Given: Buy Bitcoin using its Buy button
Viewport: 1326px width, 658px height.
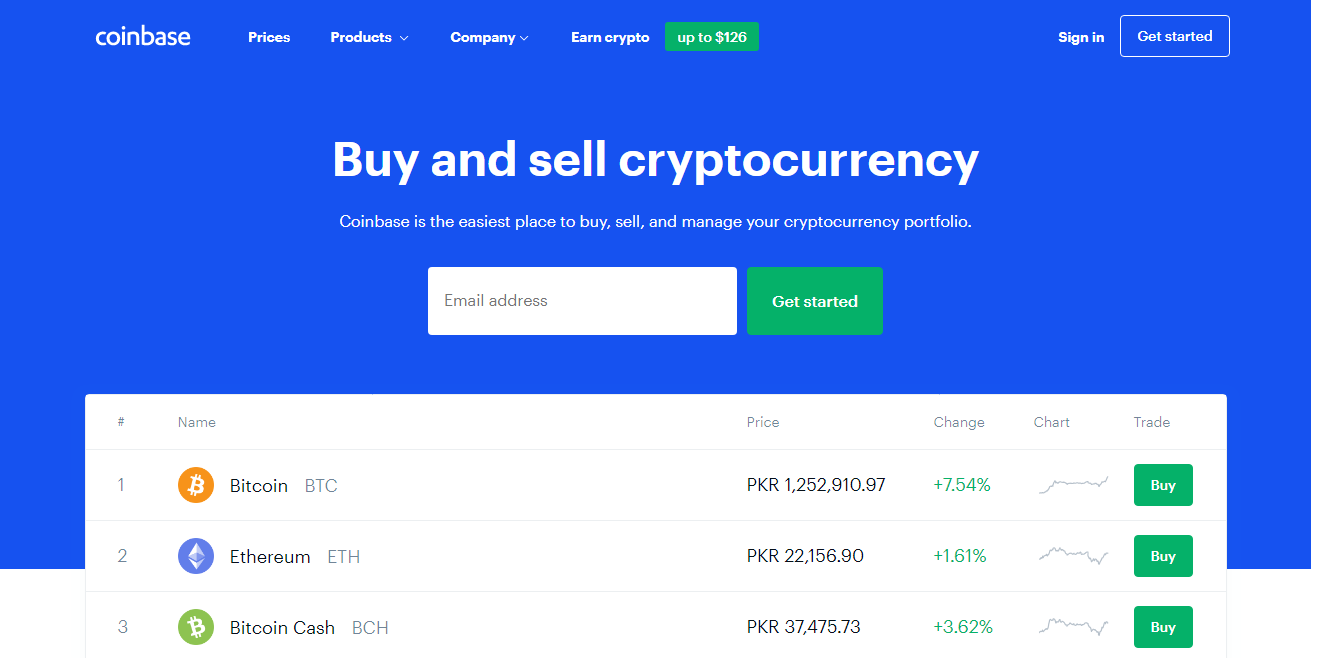Looking at the screenshot, I should click(1163, 485).
